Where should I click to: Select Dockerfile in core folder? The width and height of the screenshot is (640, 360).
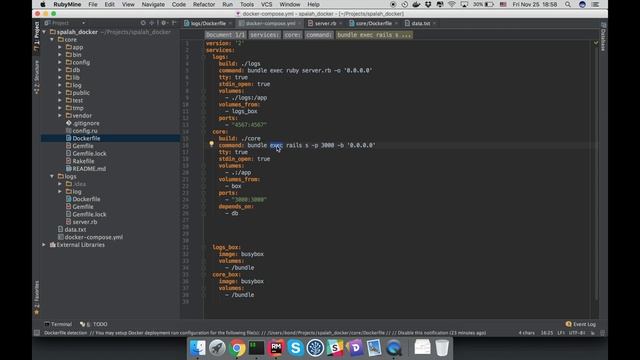86,138
